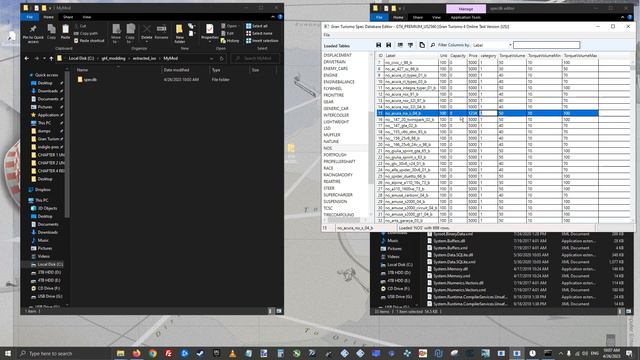Show hidden system tray icons

(x=560, y=353)
